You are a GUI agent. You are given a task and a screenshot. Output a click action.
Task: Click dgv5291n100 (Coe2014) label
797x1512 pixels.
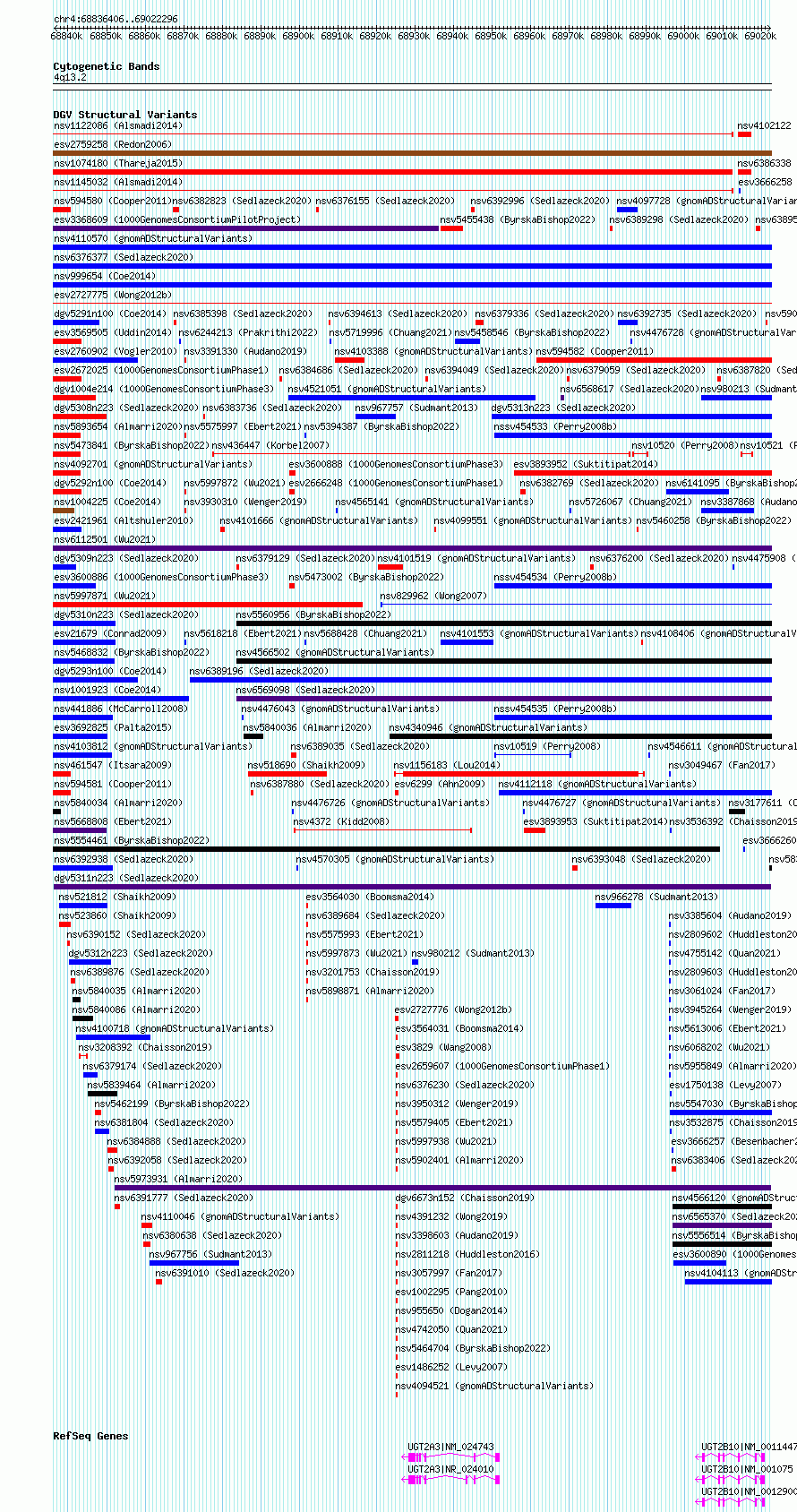[x=110, y=314]
